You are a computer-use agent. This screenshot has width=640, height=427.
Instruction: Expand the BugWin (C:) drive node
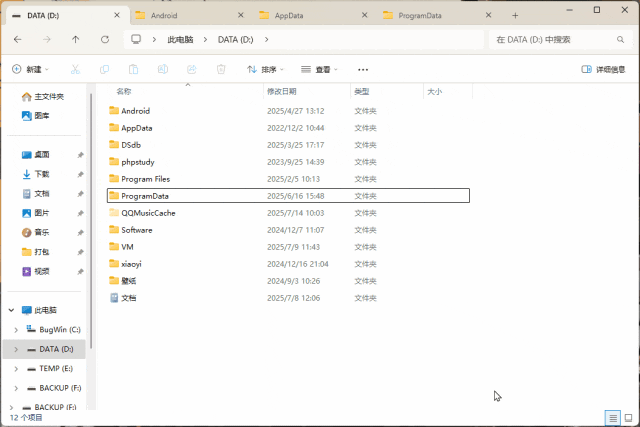click(16, 330)
